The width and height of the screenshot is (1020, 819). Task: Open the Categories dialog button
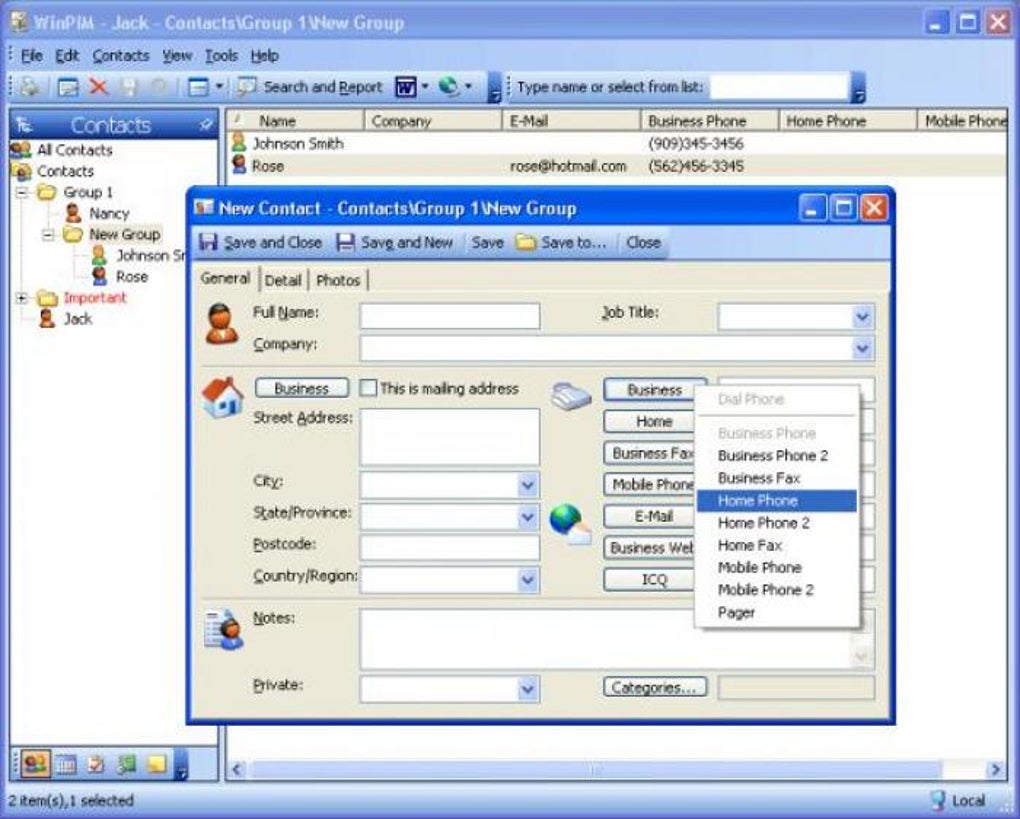654,687
